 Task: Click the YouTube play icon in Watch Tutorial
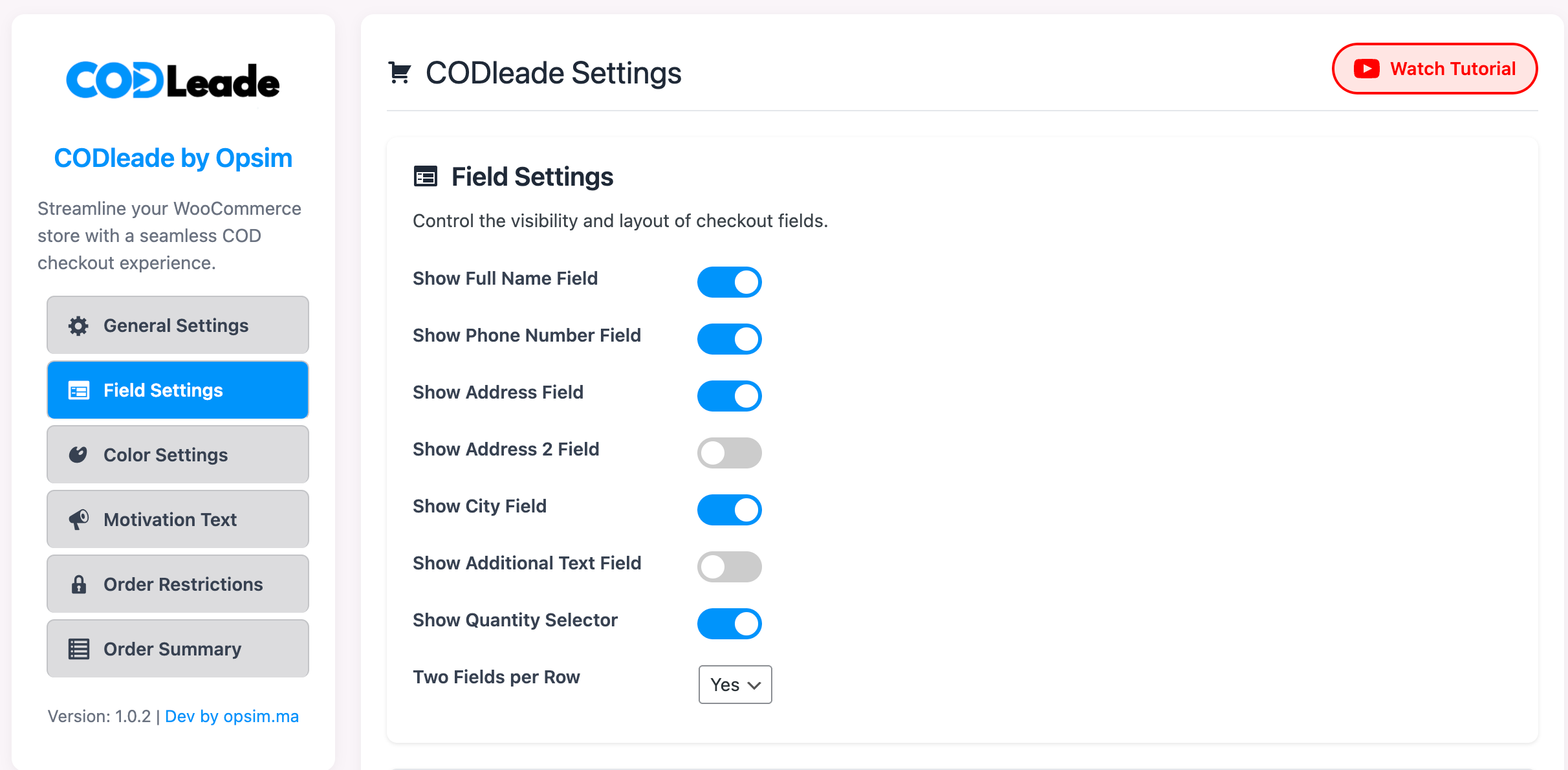[x=1367, y=69]
